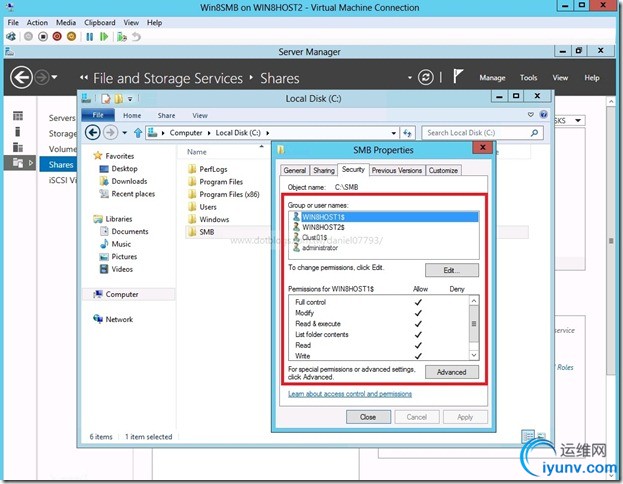
Task: Click the Edit... permissions button
Action: click(452, 270)
